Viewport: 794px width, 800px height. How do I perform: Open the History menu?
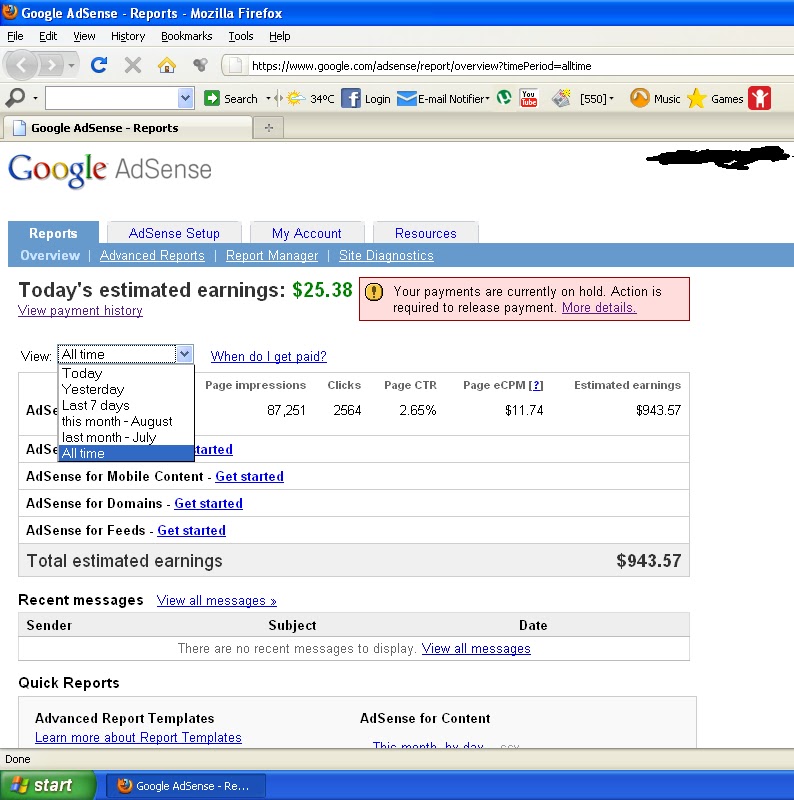128,36
